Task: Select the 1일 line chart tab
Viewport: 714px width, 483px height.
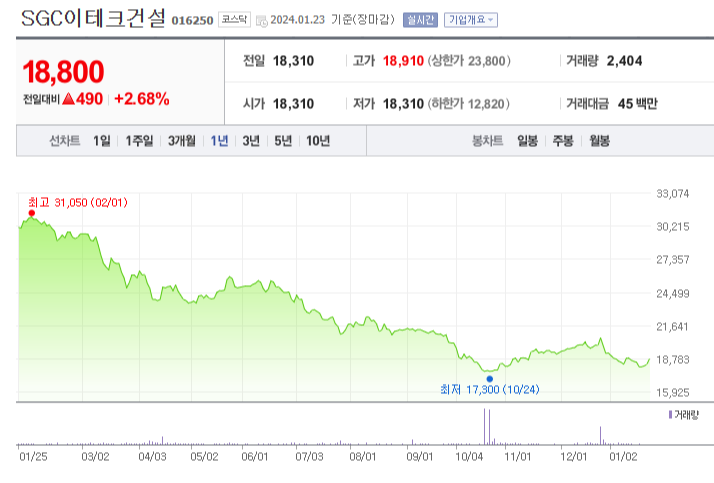Action: click(x=102, y=141)
